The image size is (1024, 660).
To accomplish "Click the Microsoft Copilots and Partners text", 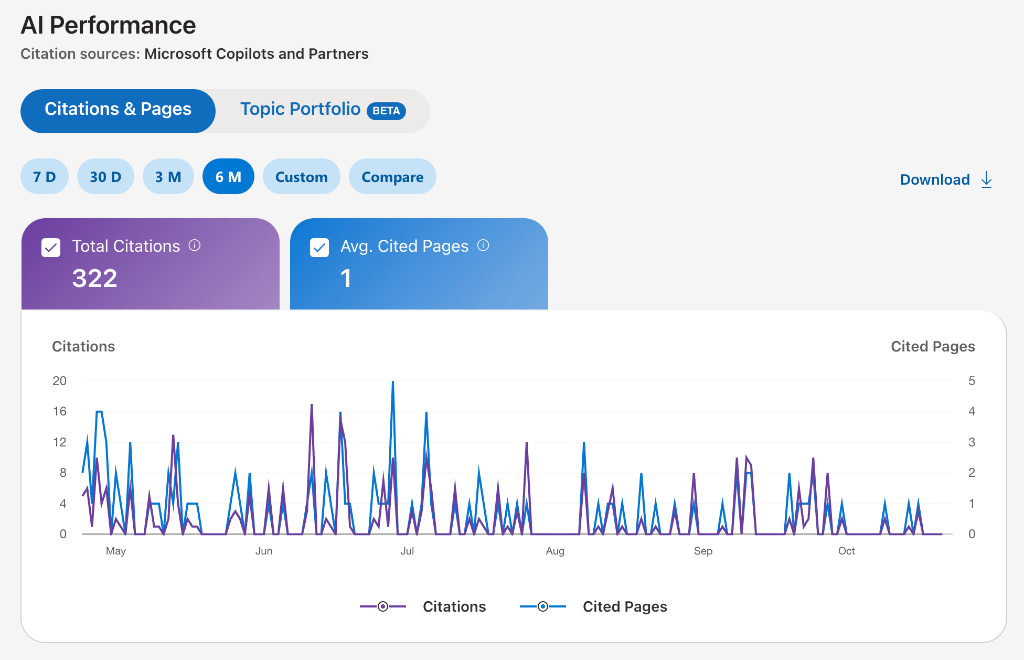I will [x=256, y=54].
